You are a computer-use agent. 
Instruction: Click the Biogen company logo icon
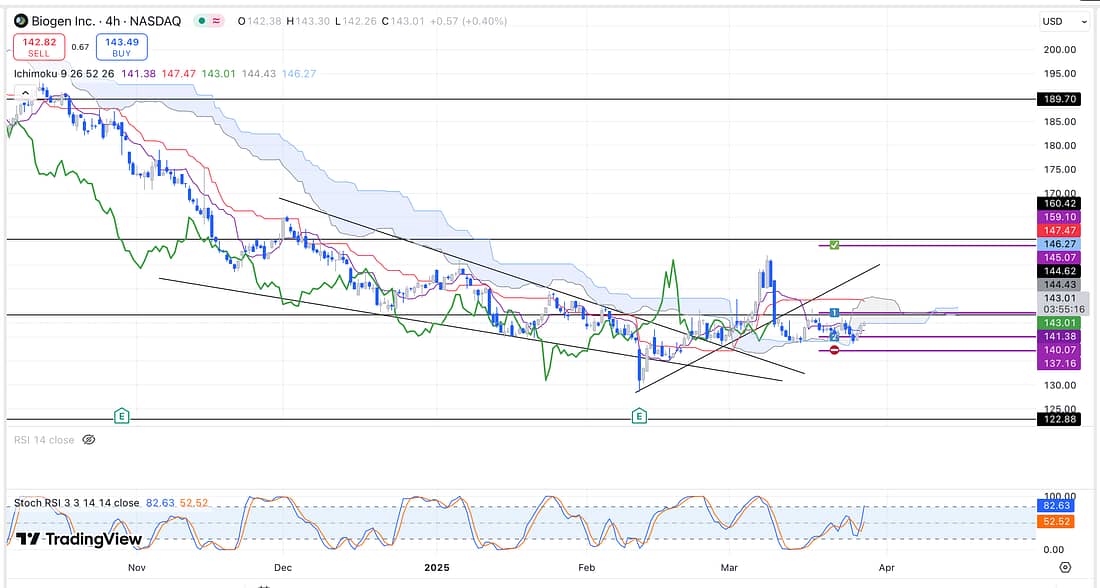pyautogui.click(x=21, y=21)
